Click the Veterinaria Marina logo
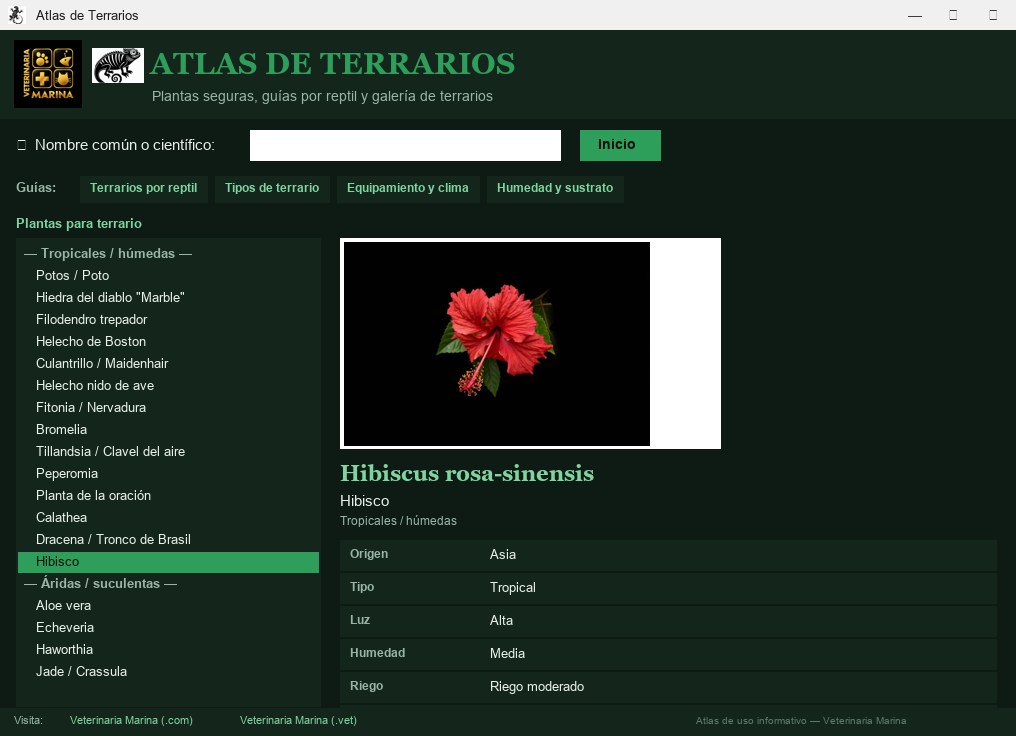 48,74
